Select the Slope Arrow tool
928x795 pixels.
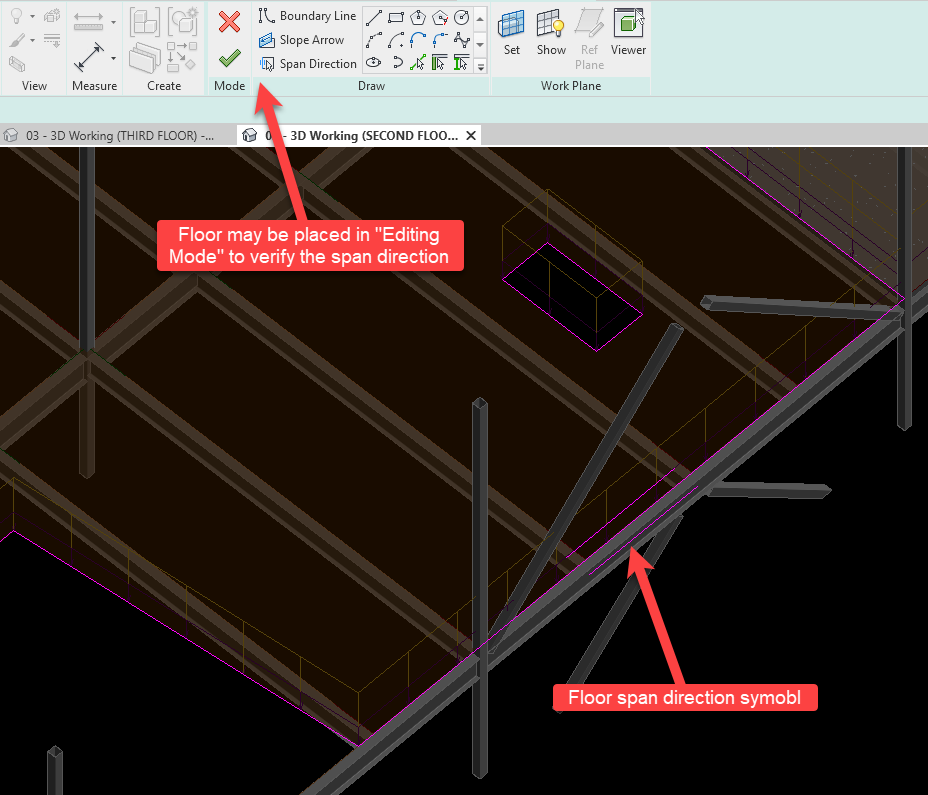tap(301, 40)
